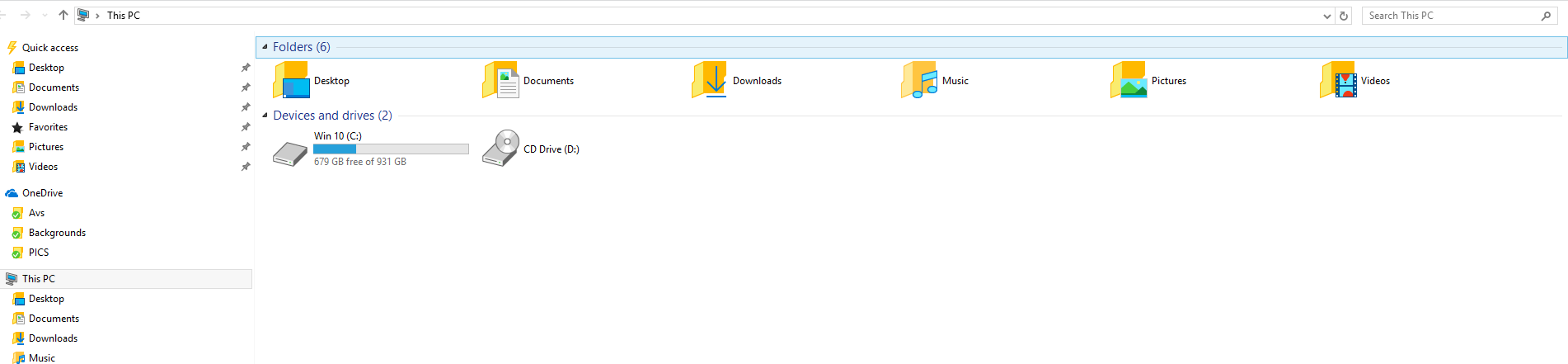Select the Win 10 (C:) hard drive icon
Image resolution: width=1568 pixels, height=364 pixels.
[x=290, y=154]
